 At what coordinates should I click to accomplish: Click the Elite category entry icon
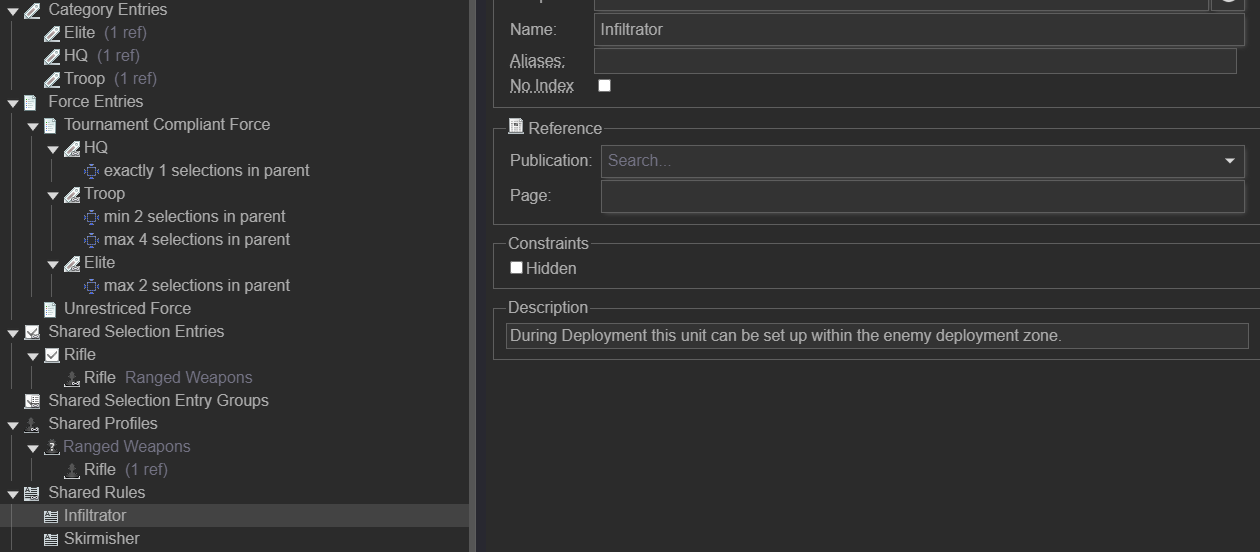(x=52, y=33)
